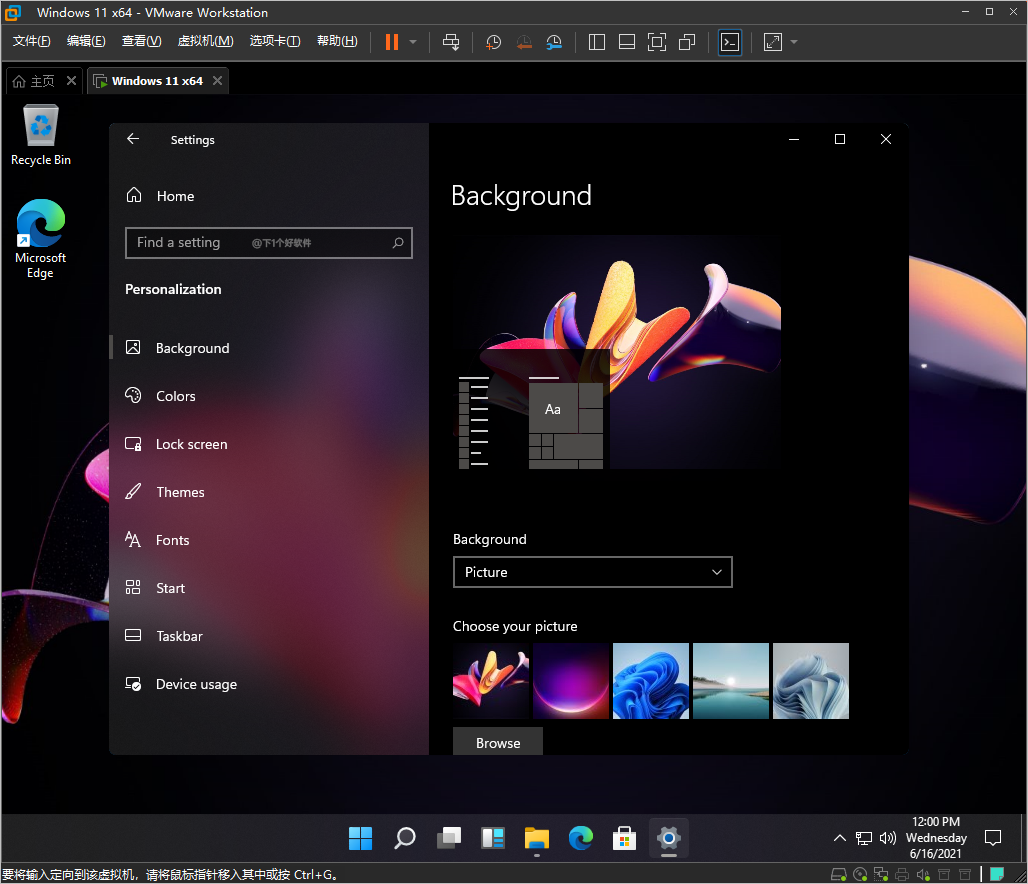
Task: Toggle the console view button
Action: coord(729,42)
